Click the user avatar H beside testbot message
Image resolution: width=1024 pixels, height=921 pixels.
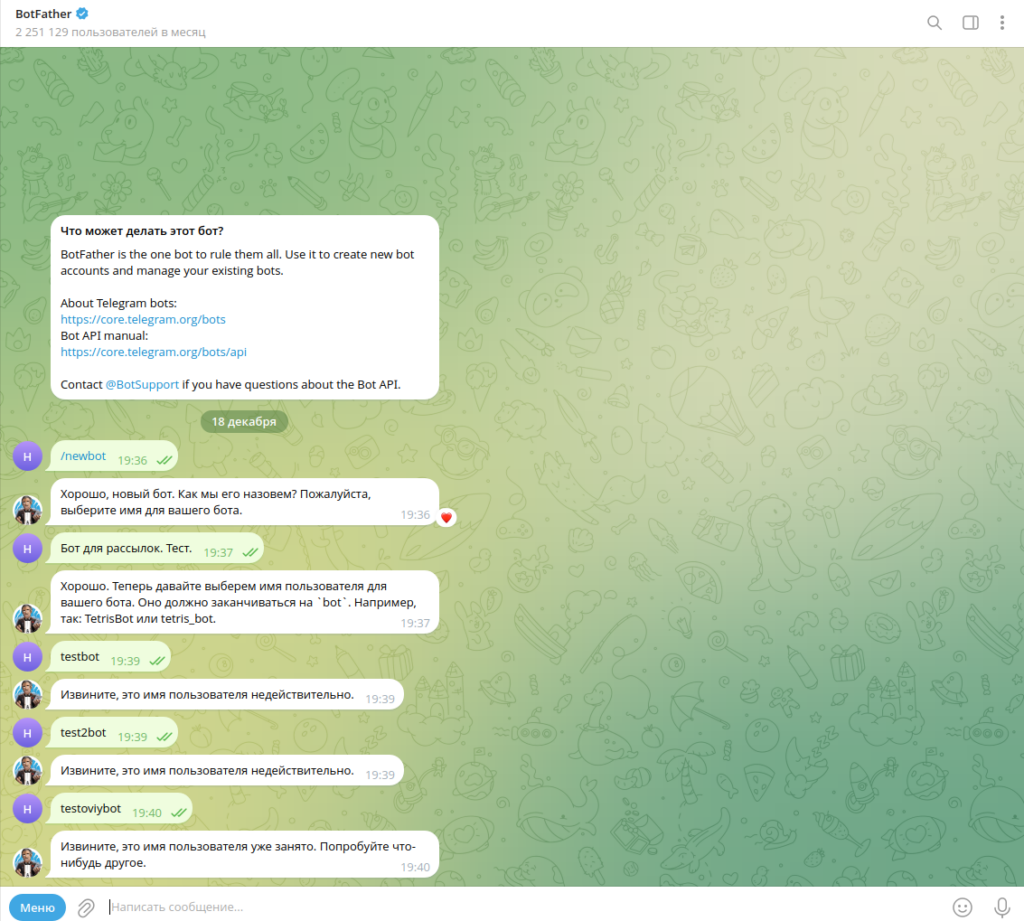pyautogui.click(x=27, y=657)
